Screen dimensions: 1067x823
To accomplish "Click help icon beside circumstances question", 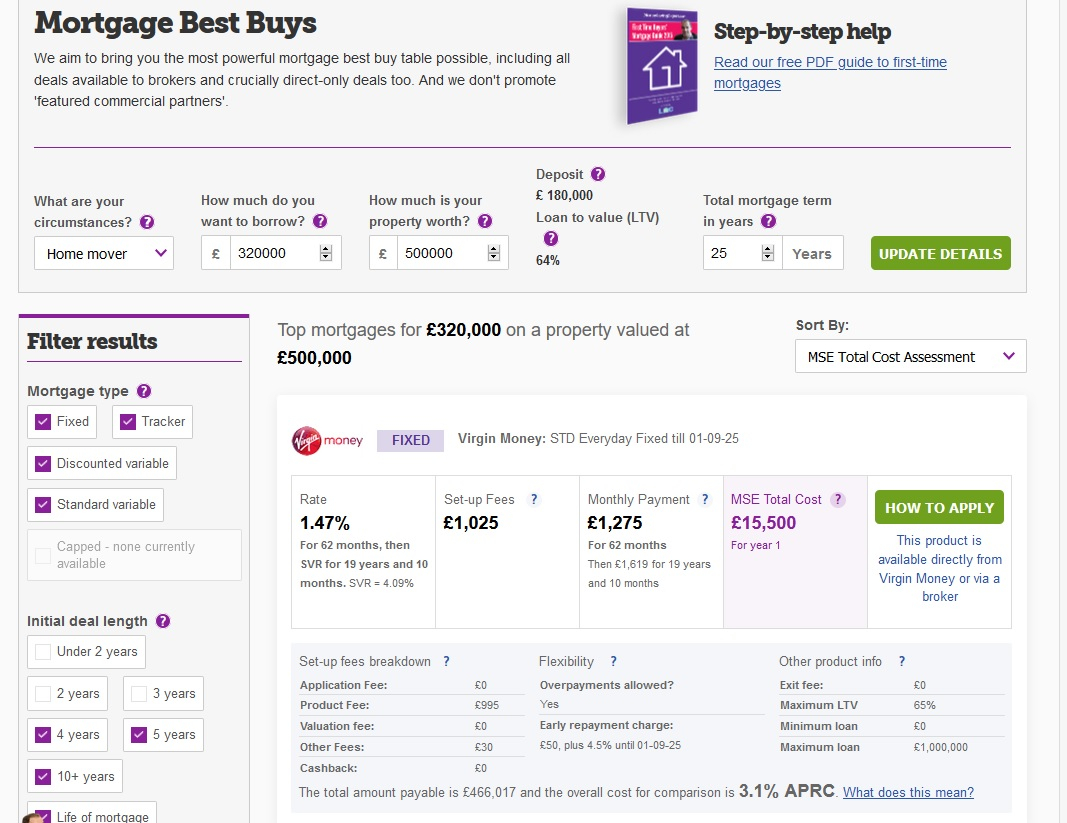I will click(x=147, y=222).
